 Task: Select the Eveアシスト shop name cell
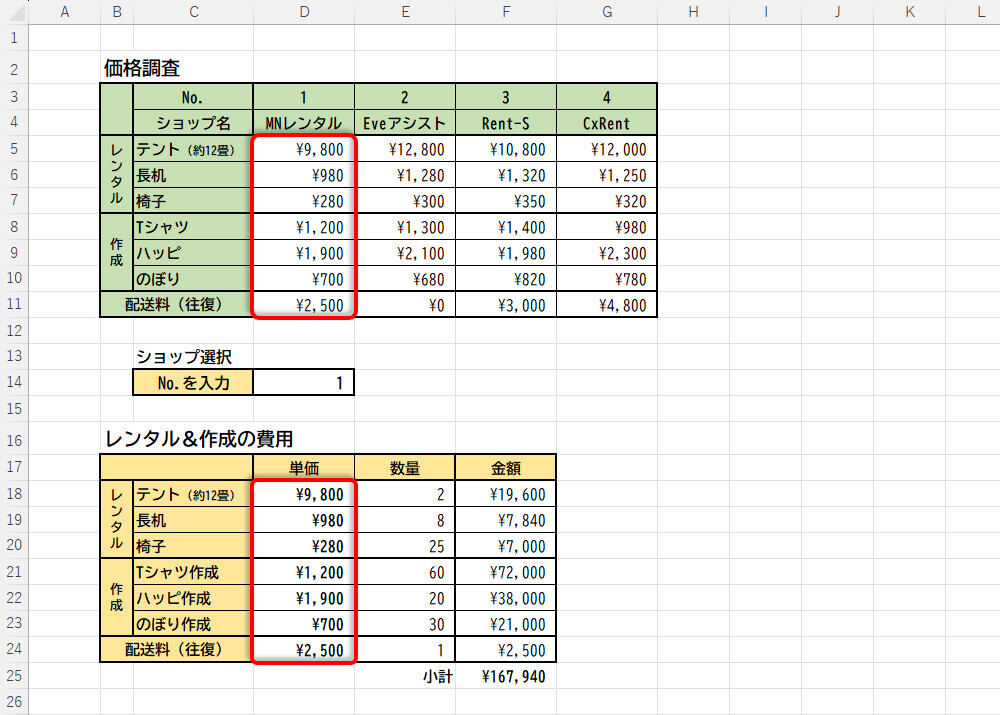[404, 123]
